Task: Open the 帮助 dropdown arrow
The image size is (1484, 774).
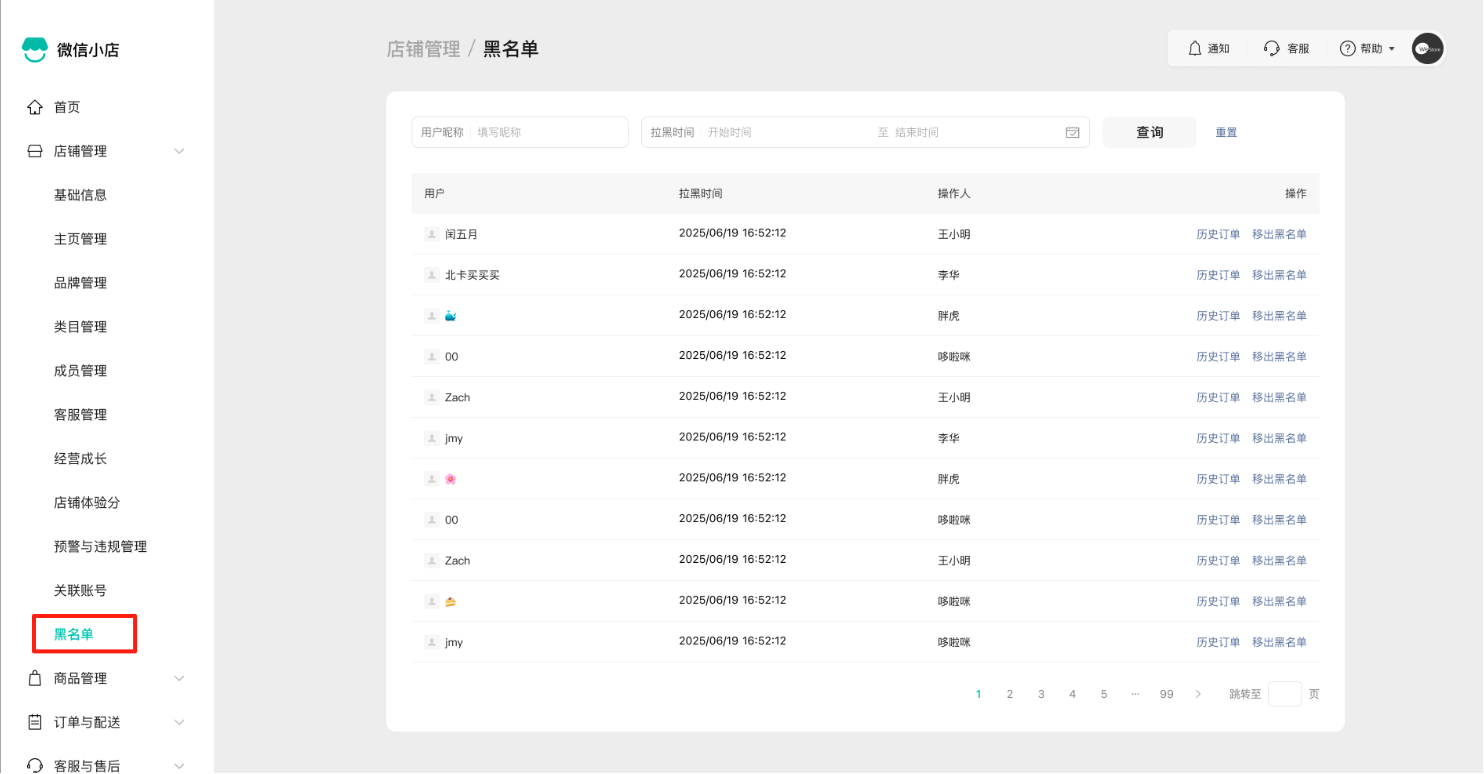Action: click(x=1392, y=49)
